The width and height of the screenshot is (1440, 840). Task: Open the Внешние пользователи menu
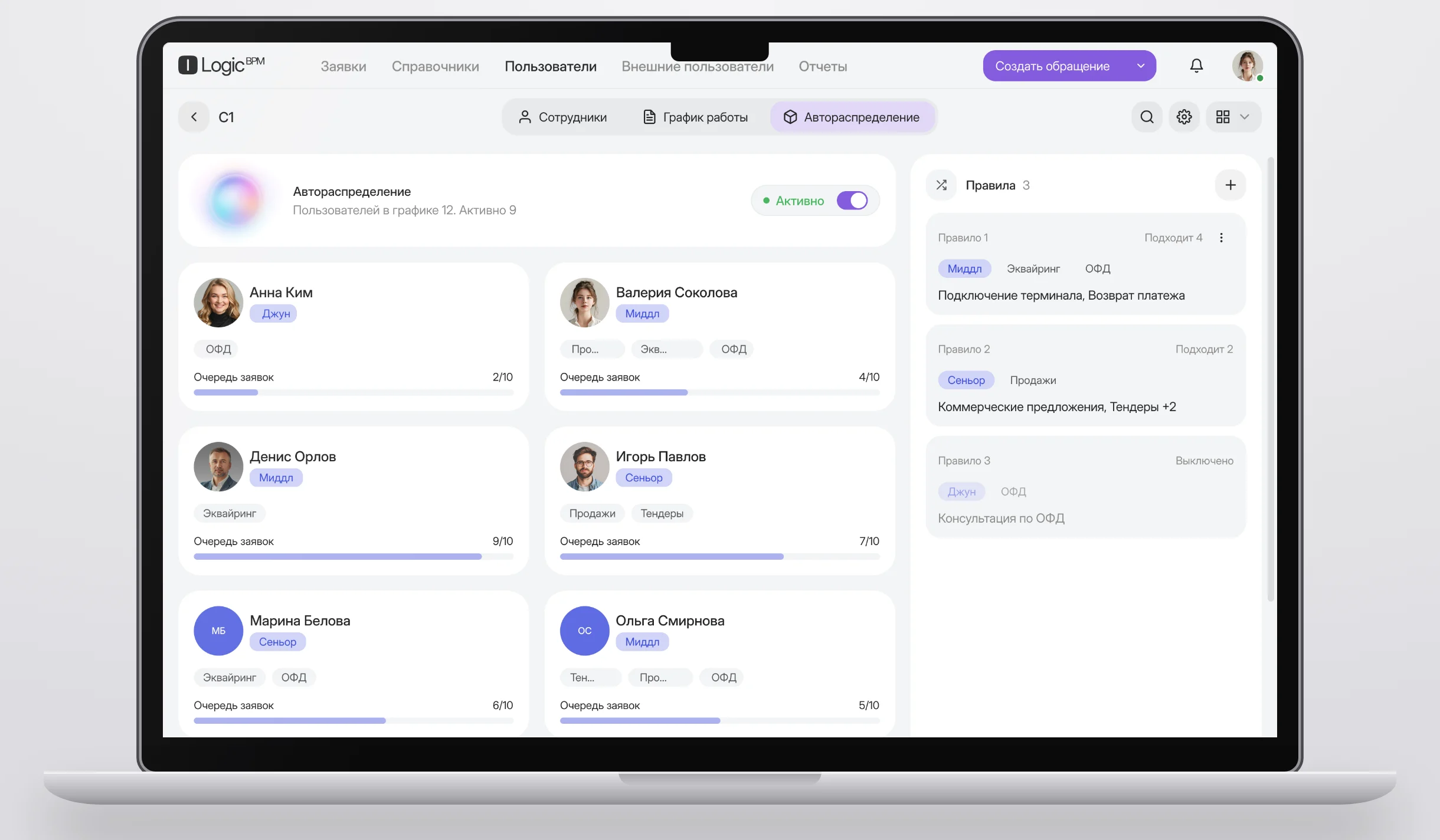[698, 67]
